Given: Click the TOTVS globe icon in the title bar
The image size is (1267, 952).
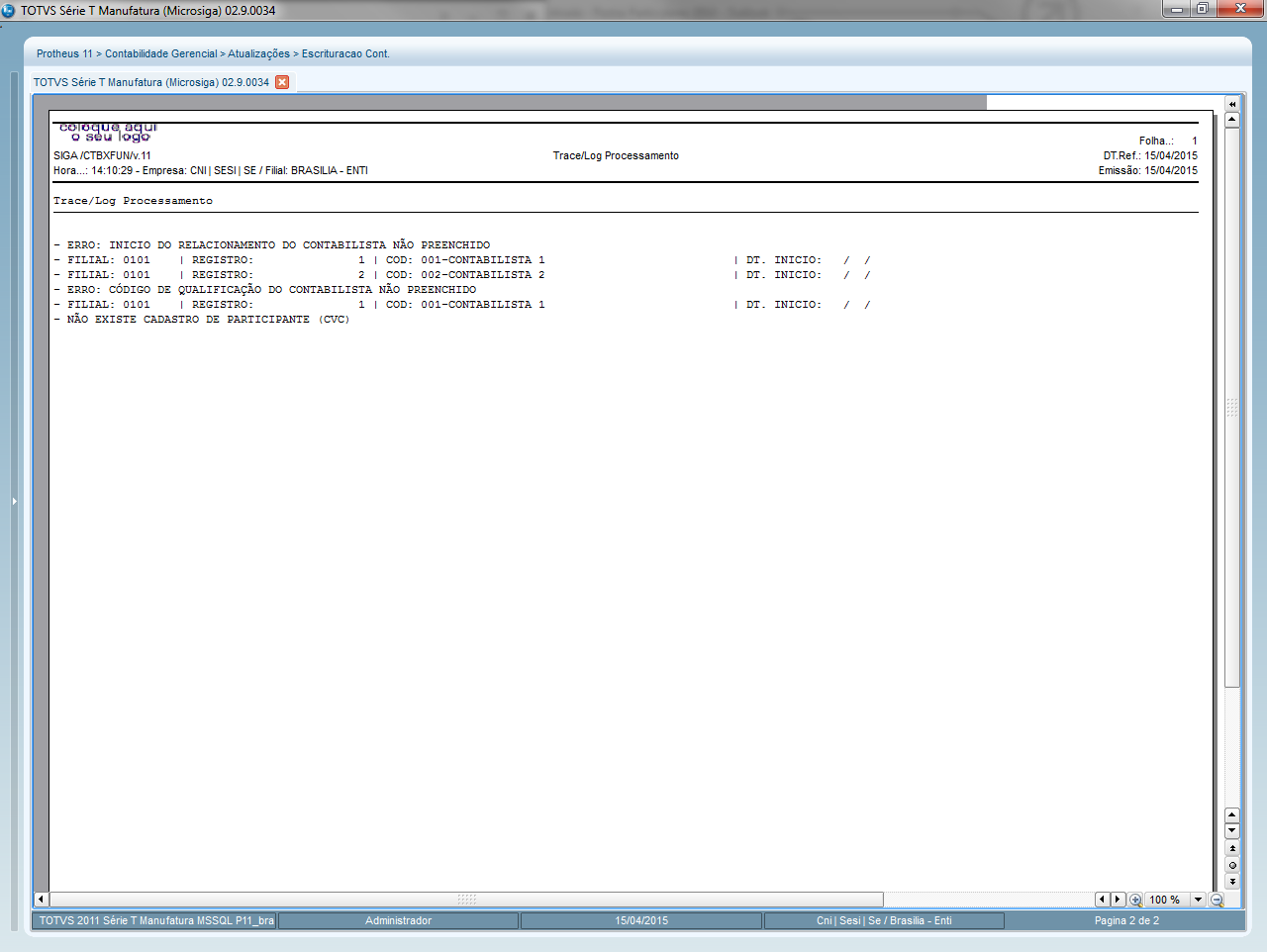Looking at the screenshot, I should 8,10.
